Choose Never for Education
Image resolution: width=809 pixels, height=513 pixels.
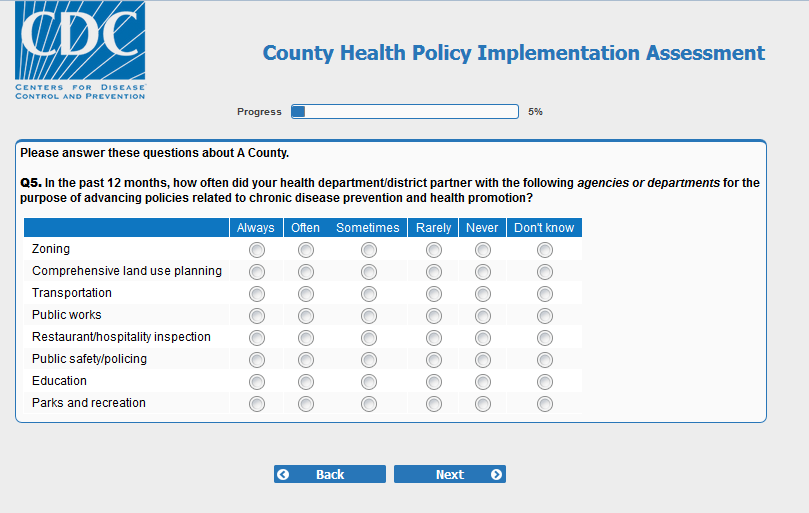tap(483, 382)
